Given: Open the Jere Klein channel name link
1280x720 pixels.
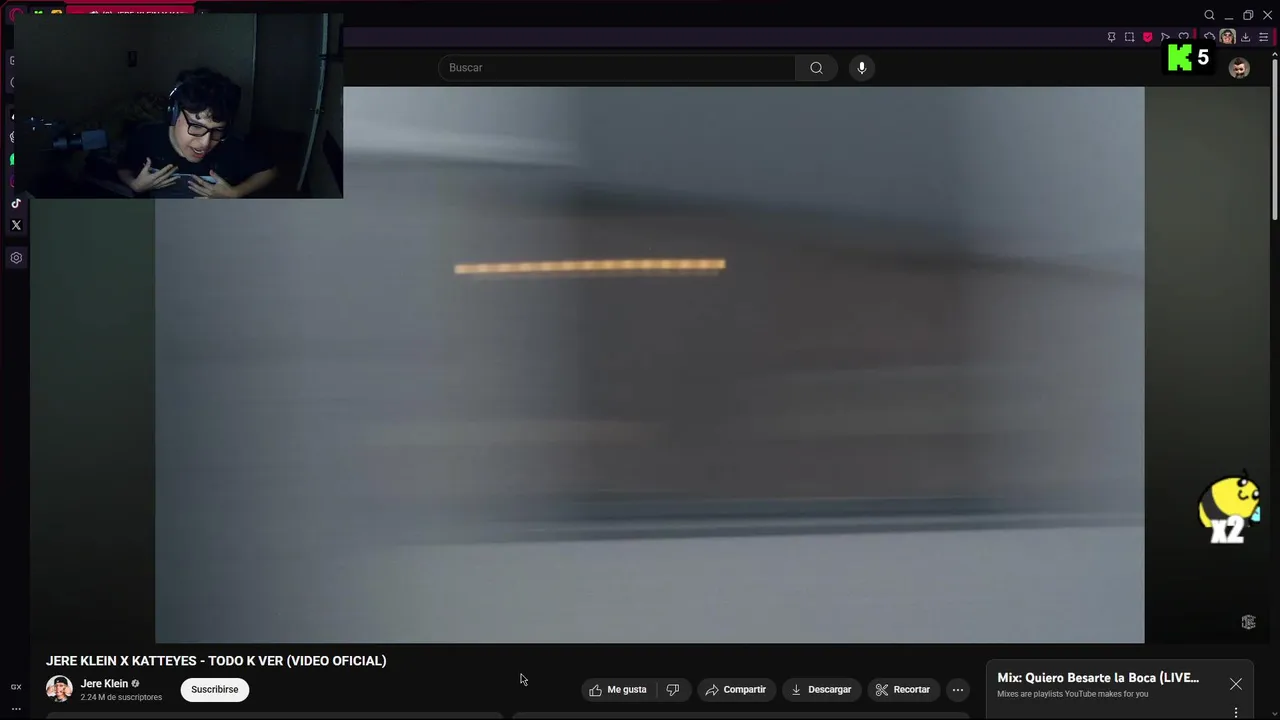Looking at the screenshot, I should pos(104,684).
